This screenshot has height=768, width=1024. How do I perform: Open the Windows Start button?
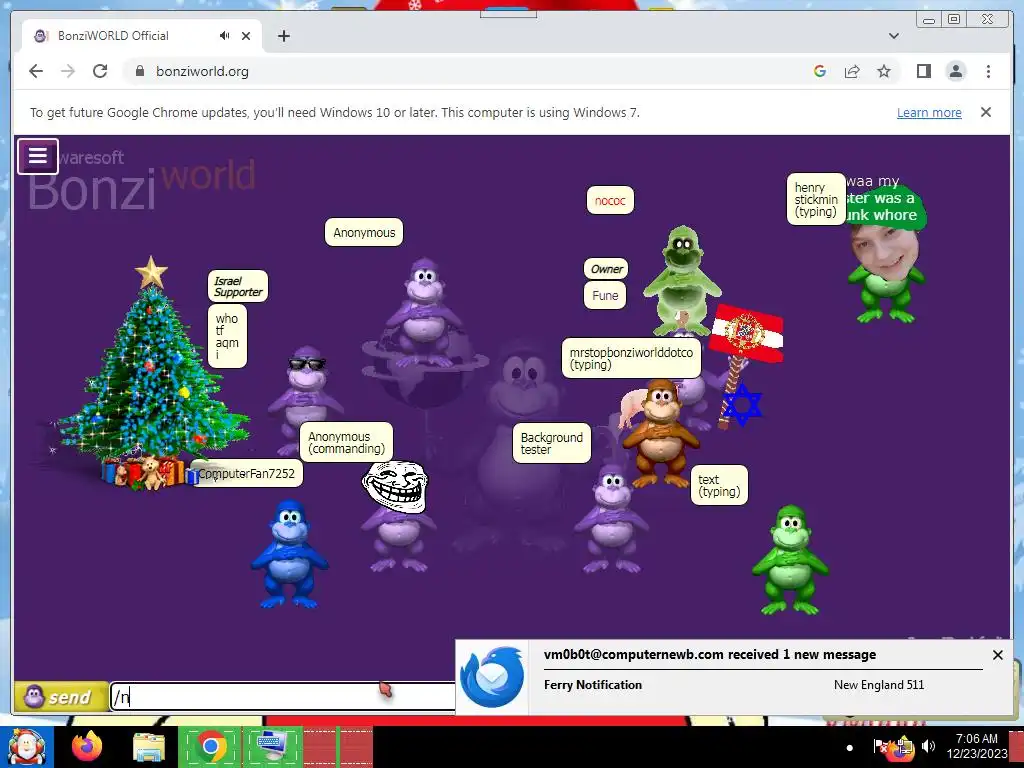(x=26, y=747)
